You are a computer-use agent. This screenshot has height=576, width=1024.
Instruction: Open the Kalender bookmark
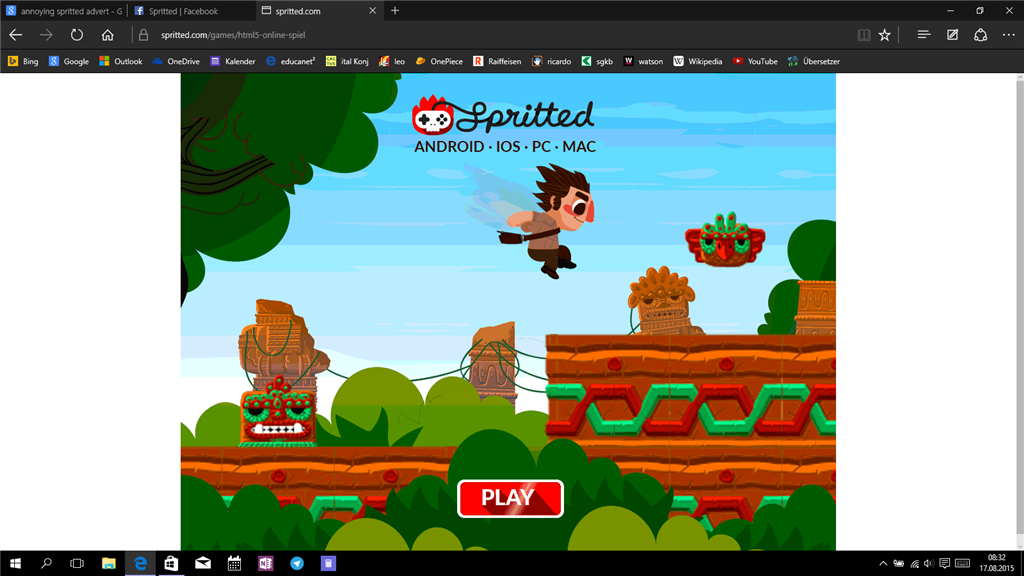232,61
